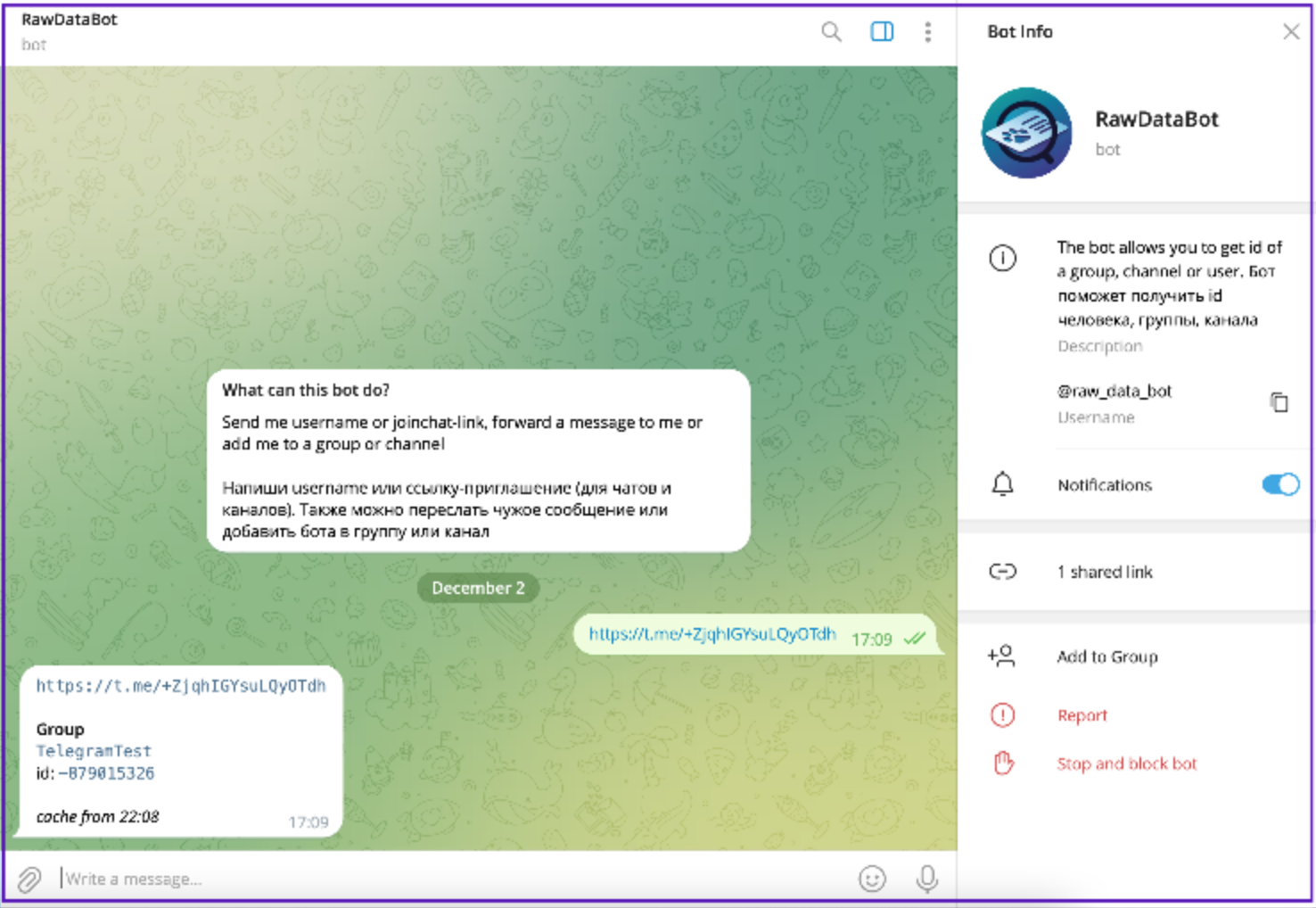
Task: Click the info icon next to description
Action: 1003,259
